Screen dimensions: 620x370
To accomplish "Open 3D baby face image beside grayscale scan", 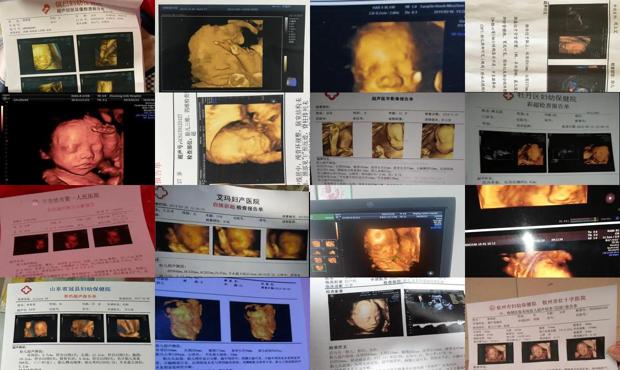I will pos(365,315).
